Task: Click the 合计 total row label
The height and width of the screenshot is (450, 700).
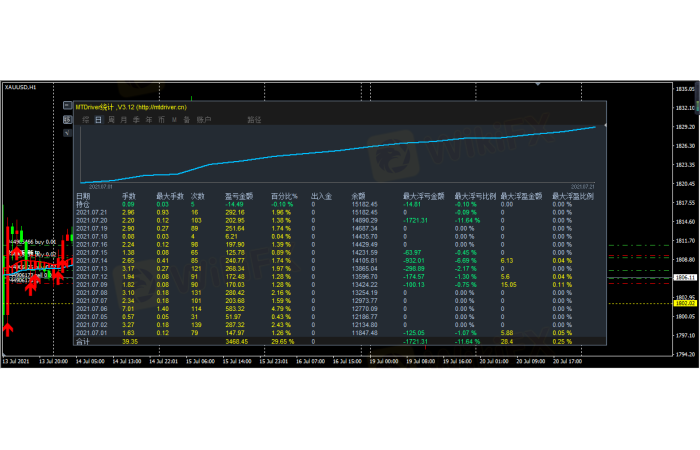Action: [83, 342]
